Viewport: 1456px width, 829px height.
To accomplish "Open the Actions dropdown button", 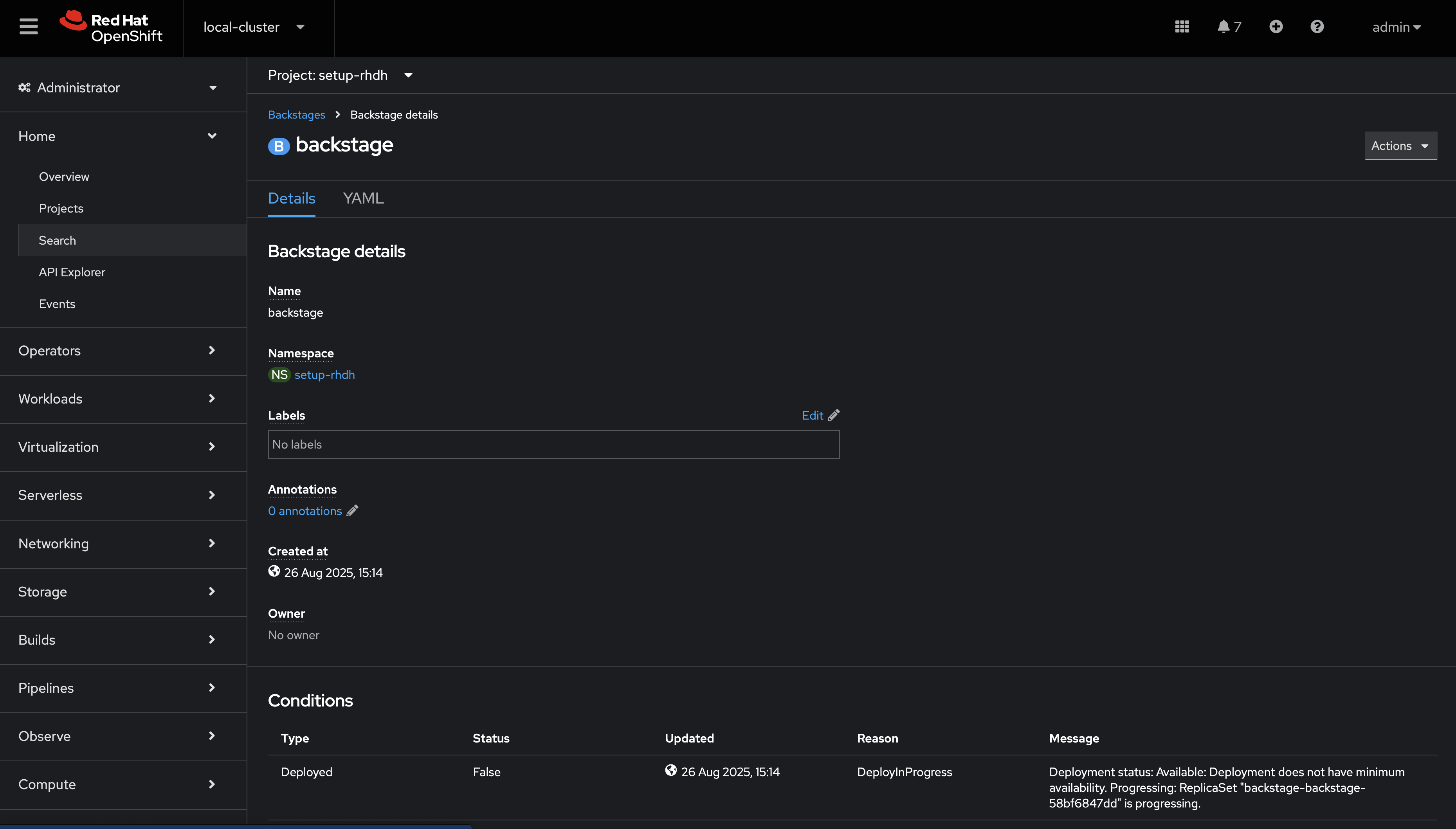I will 1401,146.
